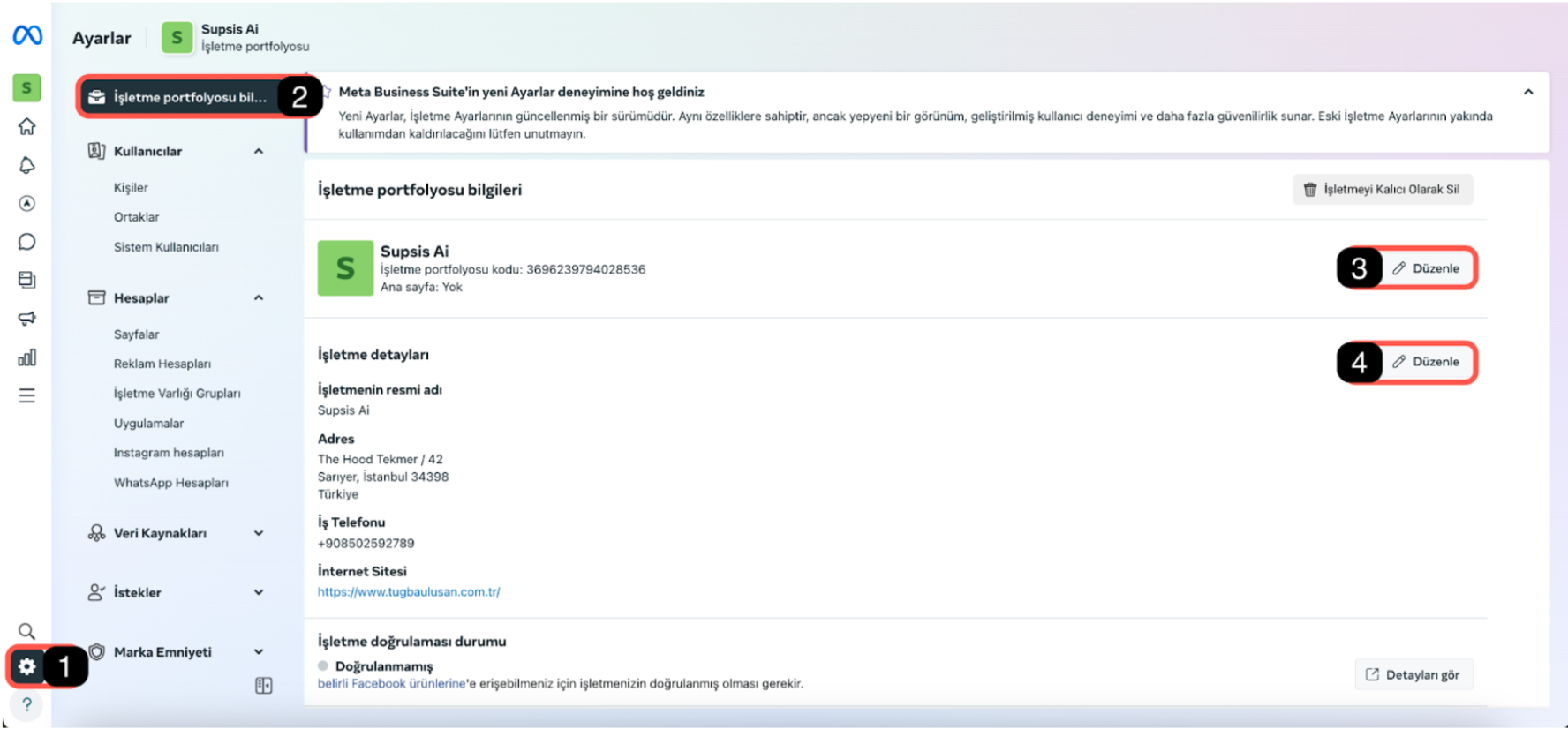This screenshot has width=1568, height=729.
Task: Click Düzenle next to Supsis Ai profile
Action: click(x=1426, y=268)
